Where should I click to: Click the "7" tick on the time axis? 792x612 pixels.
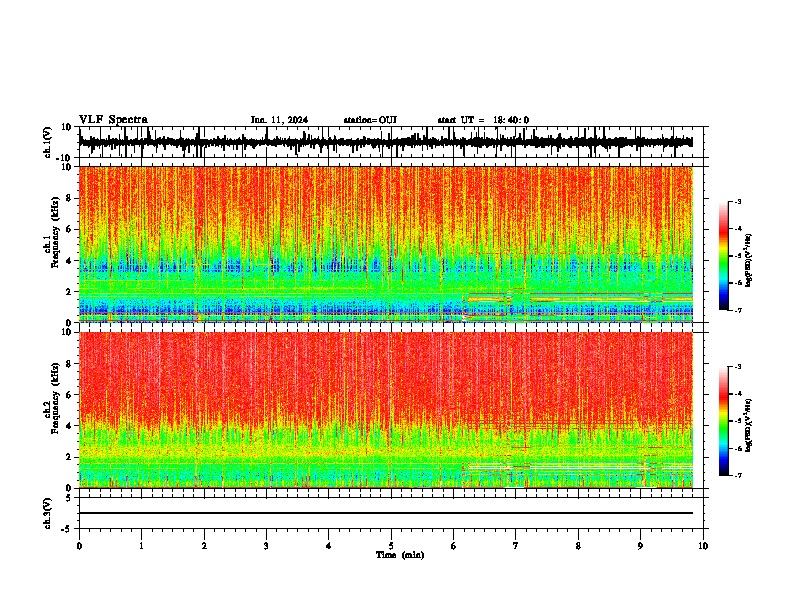click(x=516, y=546)
